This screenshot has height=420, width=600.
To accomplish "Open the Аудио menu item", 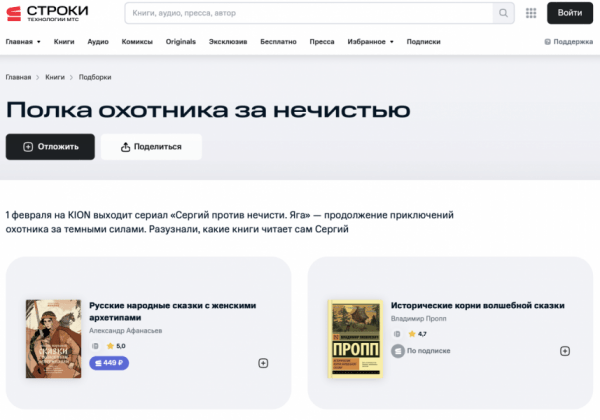I will (x=98, y=42).
